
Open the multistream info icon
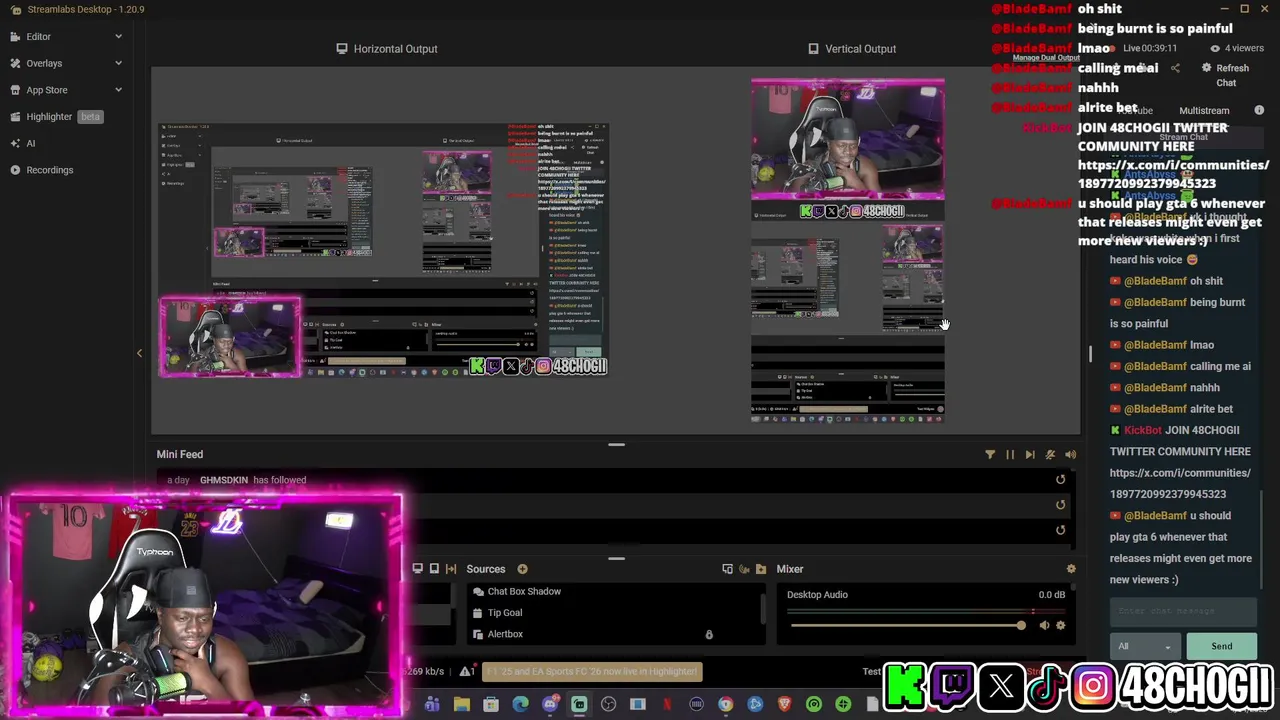[x=1259, y=110]
